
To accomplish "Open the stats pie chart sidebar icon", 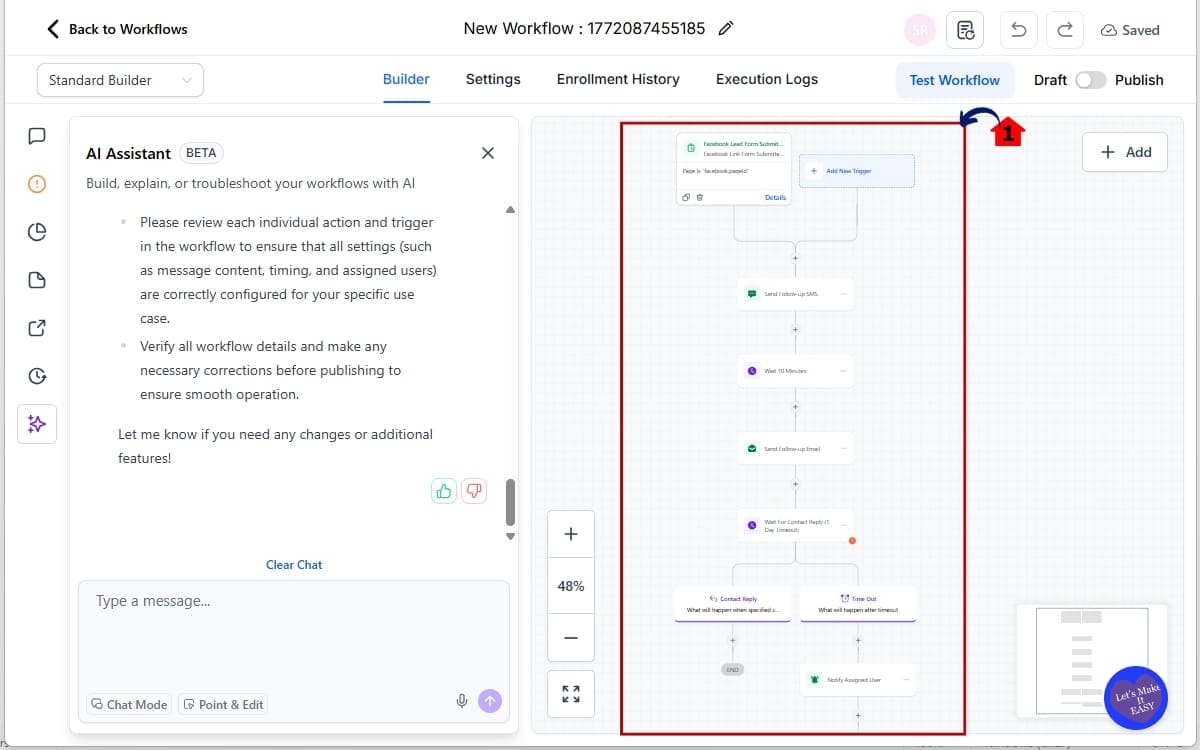I will [37, 231].
